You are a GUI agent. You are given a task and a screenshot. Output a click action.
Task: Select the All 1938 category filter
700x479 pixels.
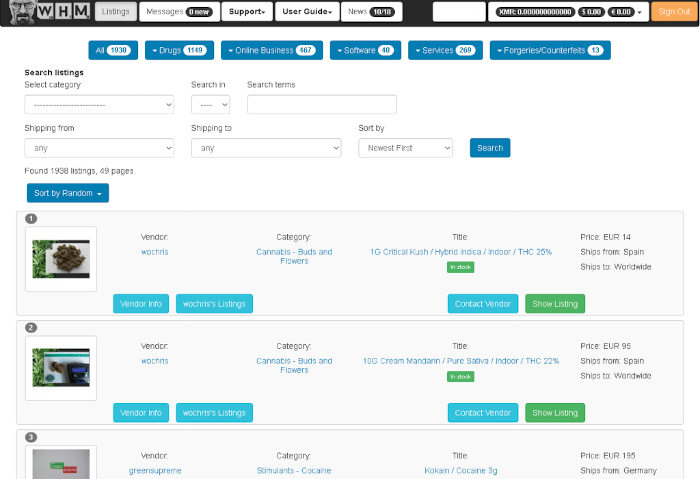(113, 50)
